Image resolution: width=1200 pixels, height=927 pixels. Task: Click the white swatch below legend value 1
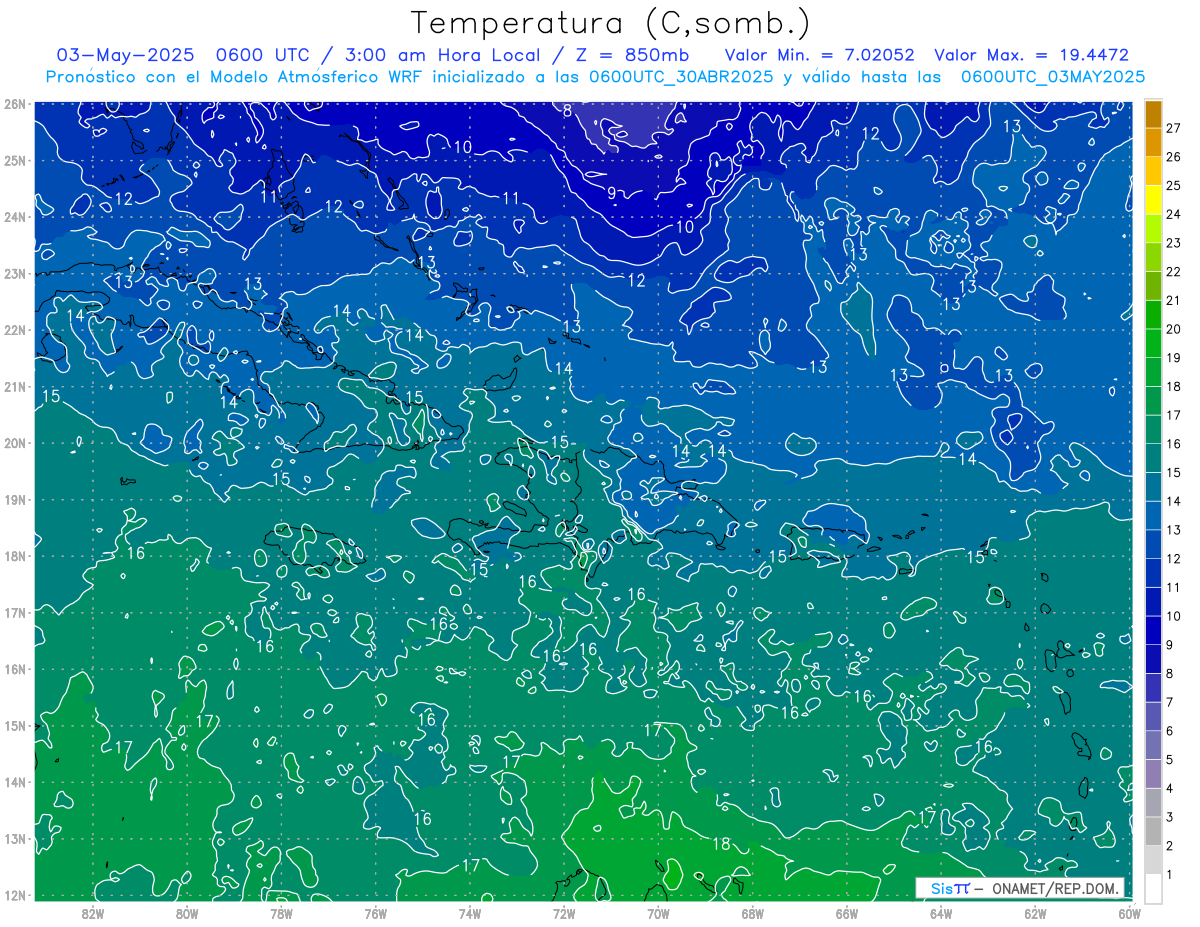pos(1154,888)
